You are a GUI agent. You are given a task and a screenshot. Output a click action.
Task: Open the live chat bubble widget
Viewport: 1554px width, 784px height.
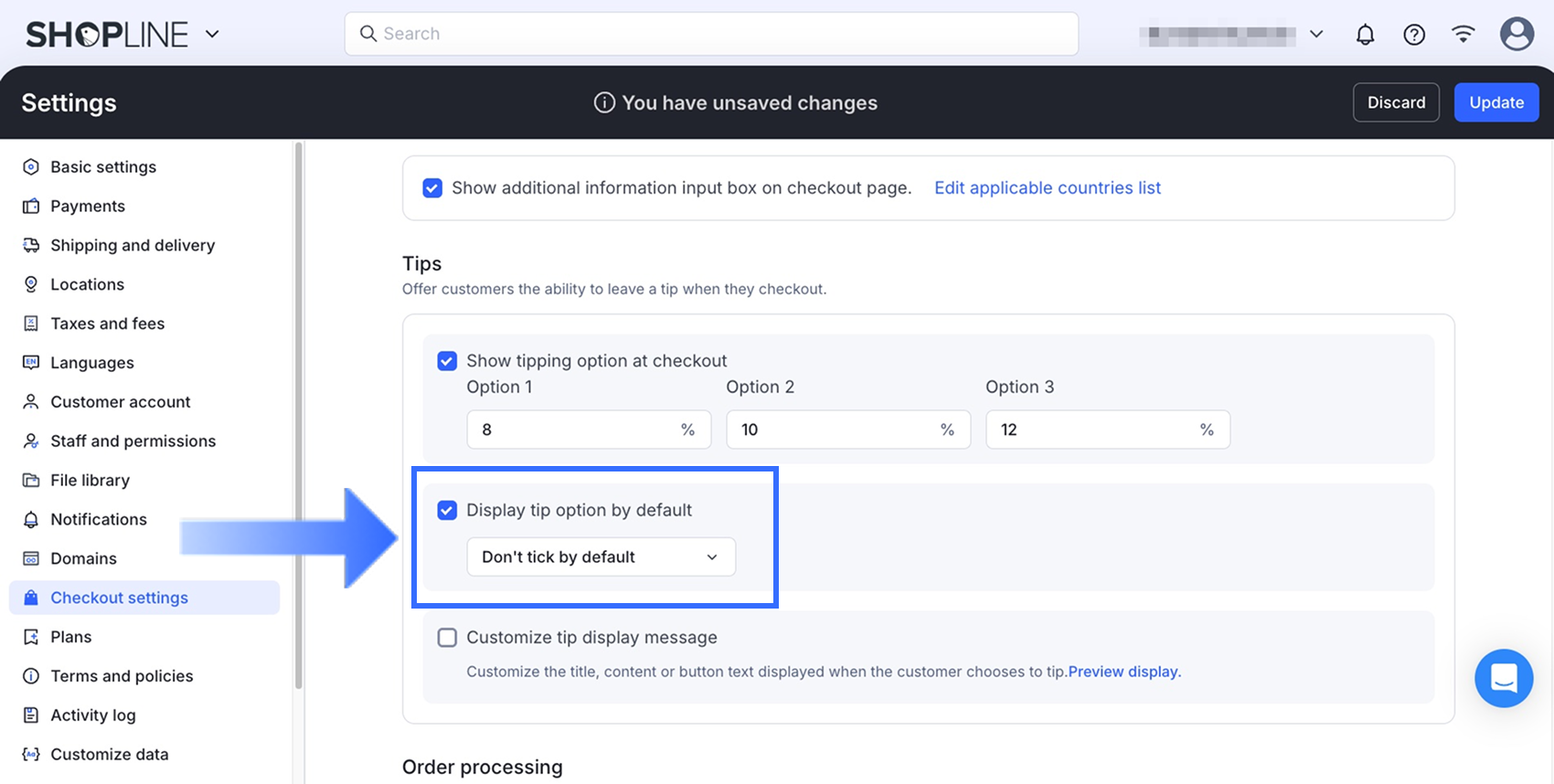[x=1504, y=678]
